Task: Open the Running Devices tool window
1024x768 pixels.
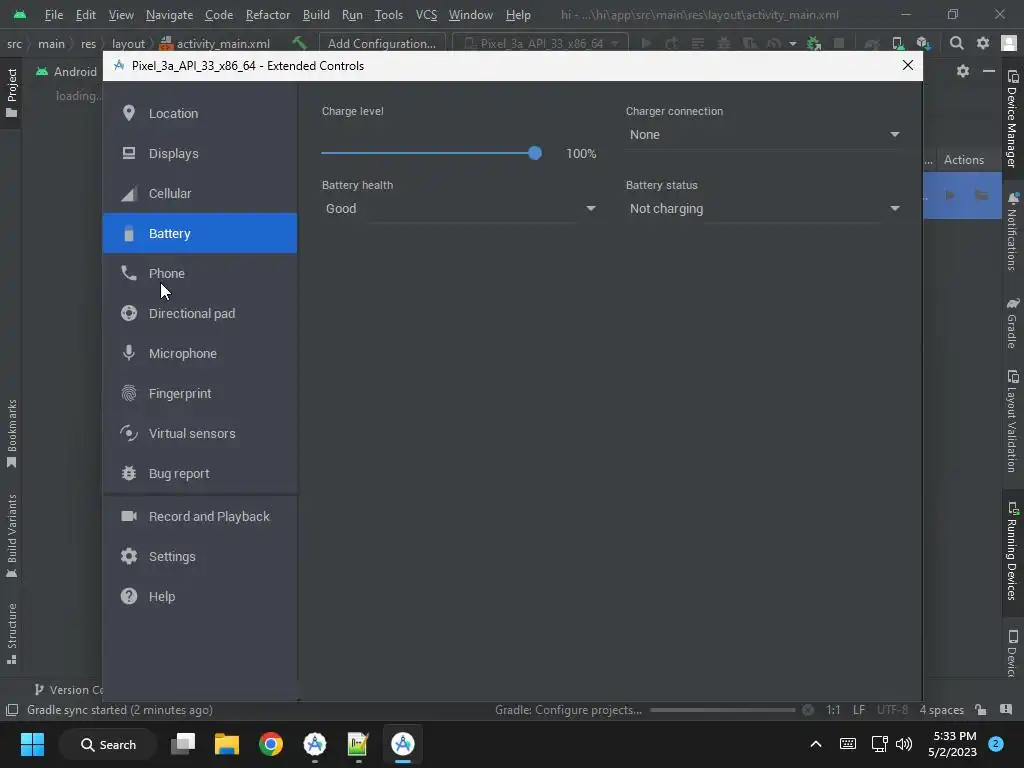Action: [x=1012, y=551]
